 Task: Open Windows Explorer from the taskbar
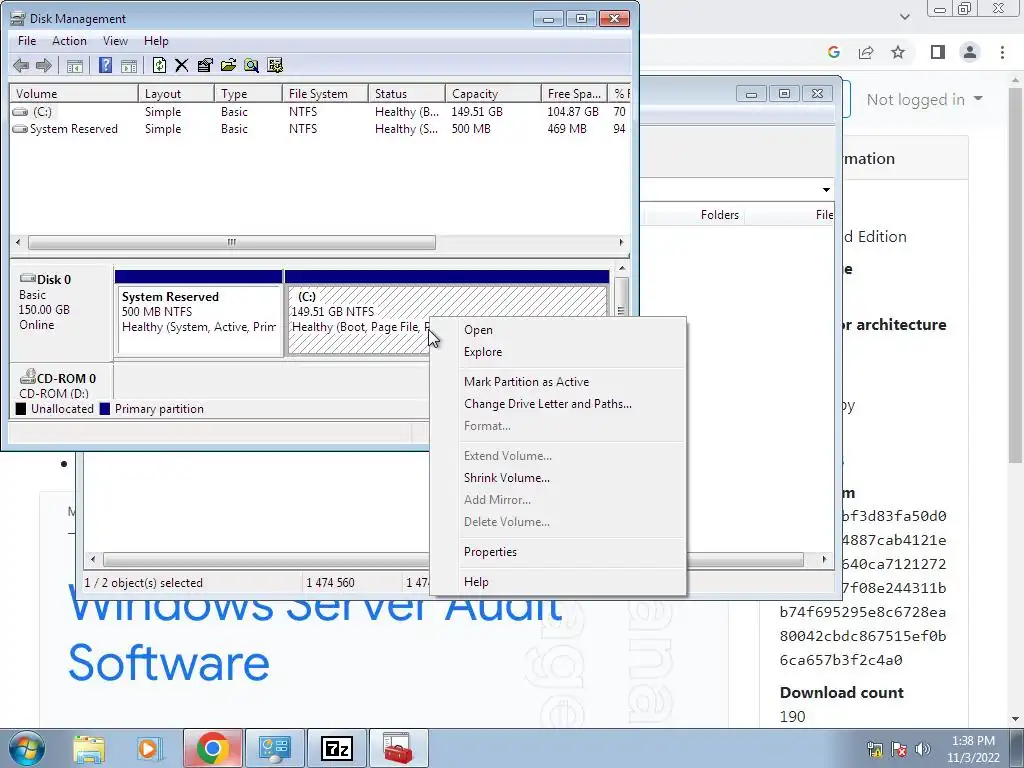tap(89, 748)
